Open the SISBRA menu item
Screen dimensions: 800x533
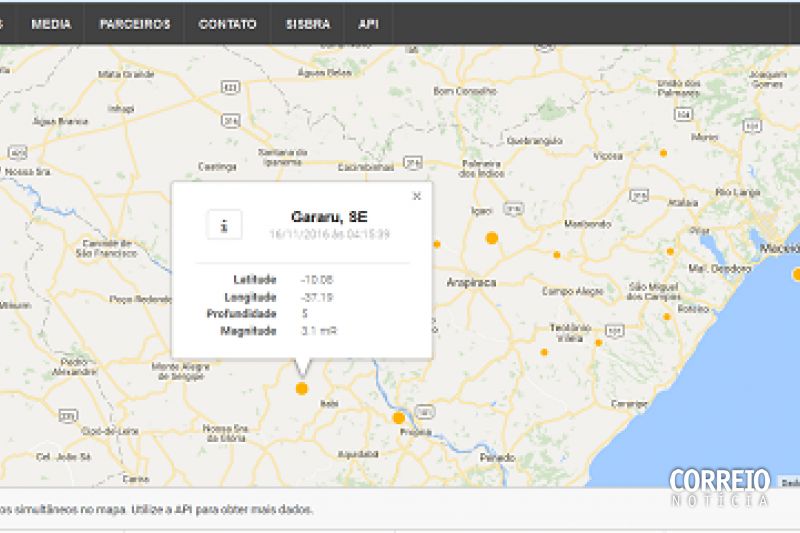pyautogui.click(x=308, y=24)
